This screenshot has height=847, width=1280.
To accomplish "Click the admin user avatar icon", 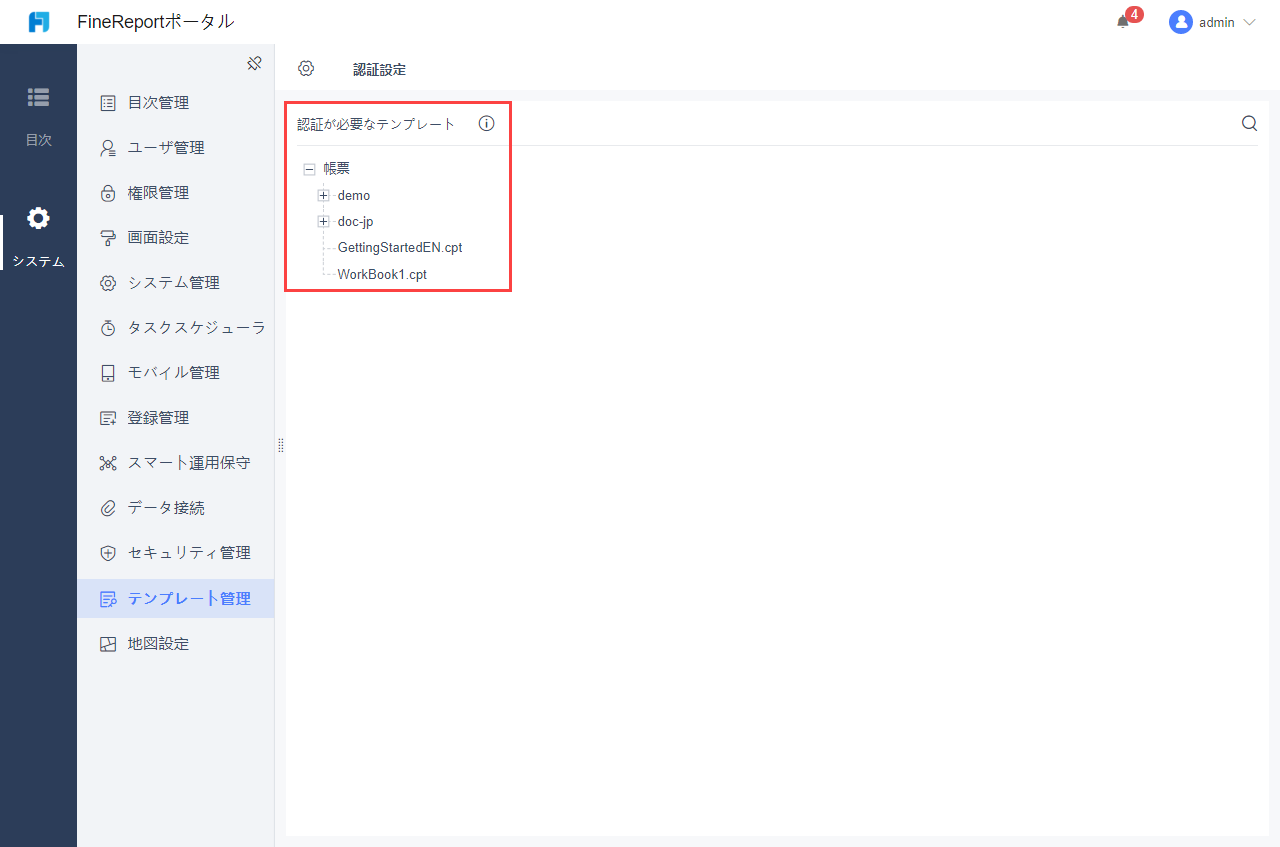I will coord(1180,22).
